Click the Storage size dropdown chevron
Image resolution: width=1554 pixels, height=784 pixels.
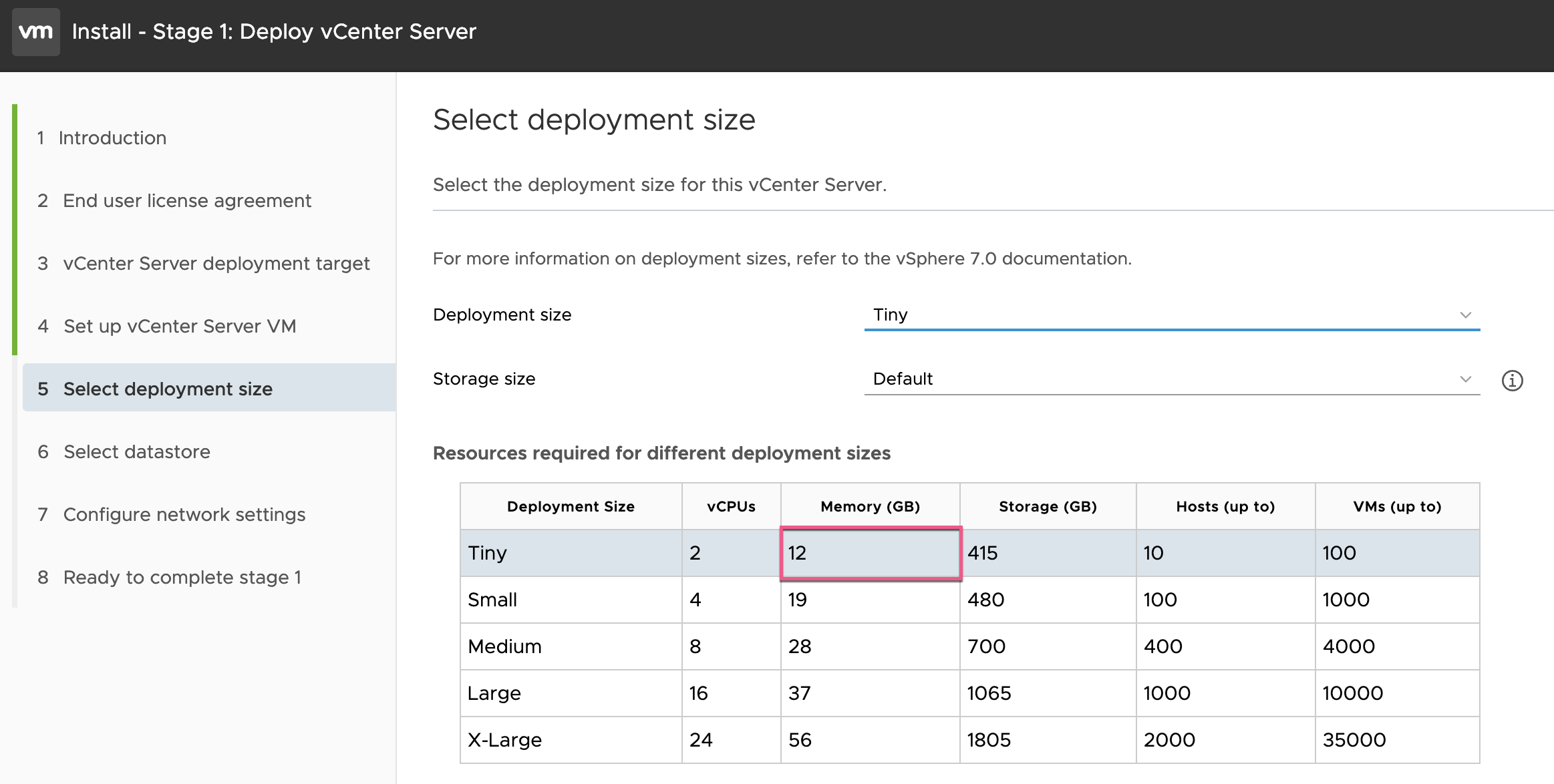(1465, 379)
